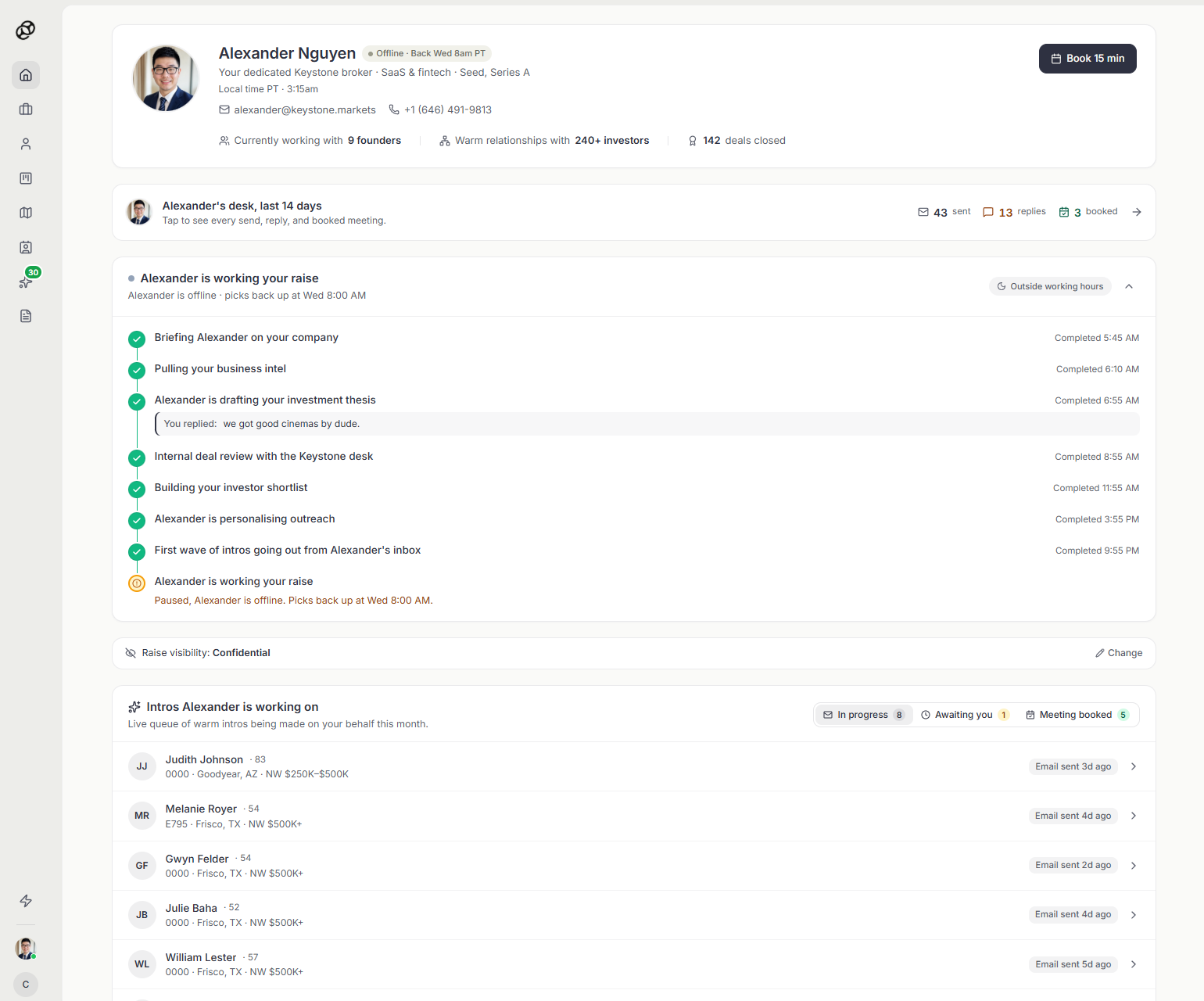Viewport: 1204px width, 1001px height.
Task: Click the C account circle in sidebar
Action: (26, 985)
